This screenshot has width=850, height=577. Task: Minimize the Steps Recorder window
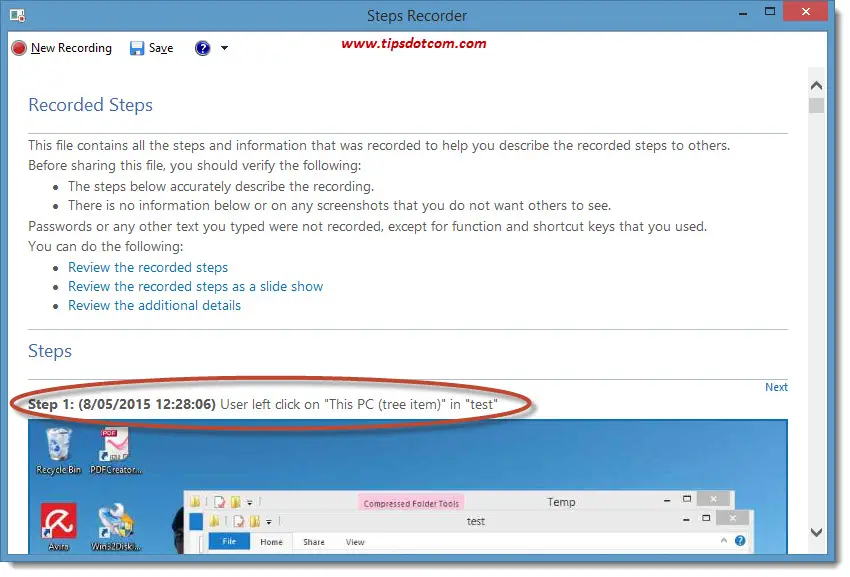743,12
